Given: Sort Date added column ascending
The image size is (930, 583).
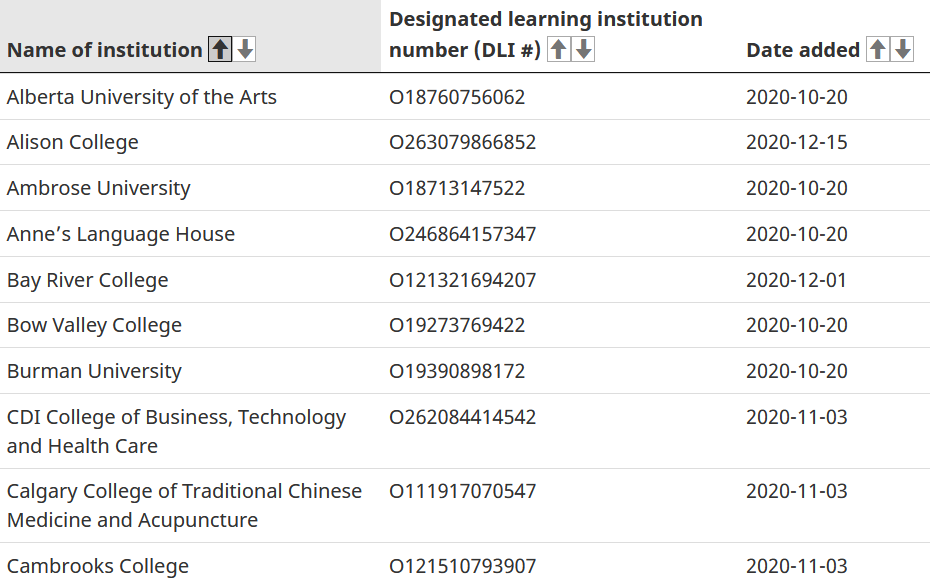Looking at the screenshot, I should pos(877,49).
